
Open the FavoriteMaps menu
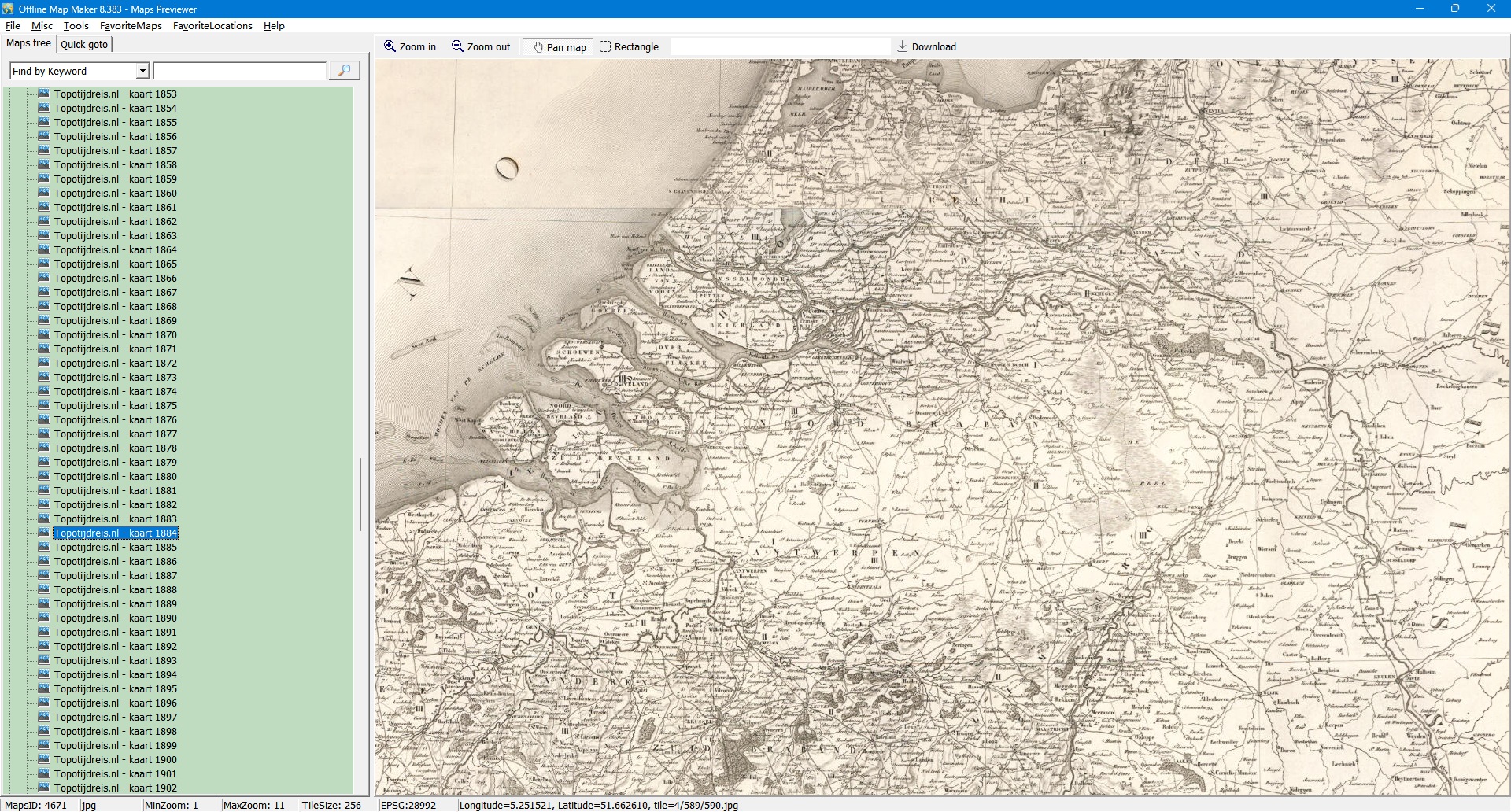(131, 26)
